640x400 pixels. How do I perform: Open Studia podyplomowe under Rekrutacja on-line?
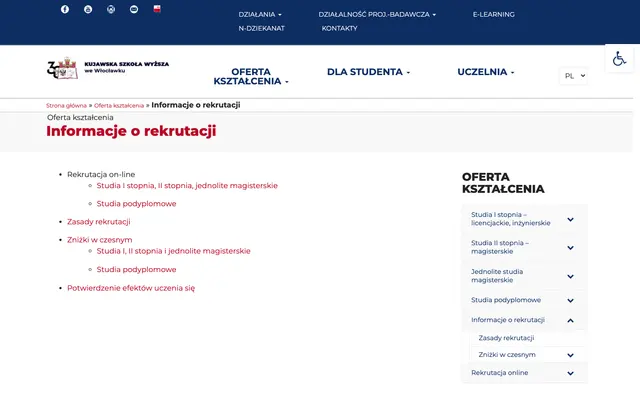click(x=136, y=204)
